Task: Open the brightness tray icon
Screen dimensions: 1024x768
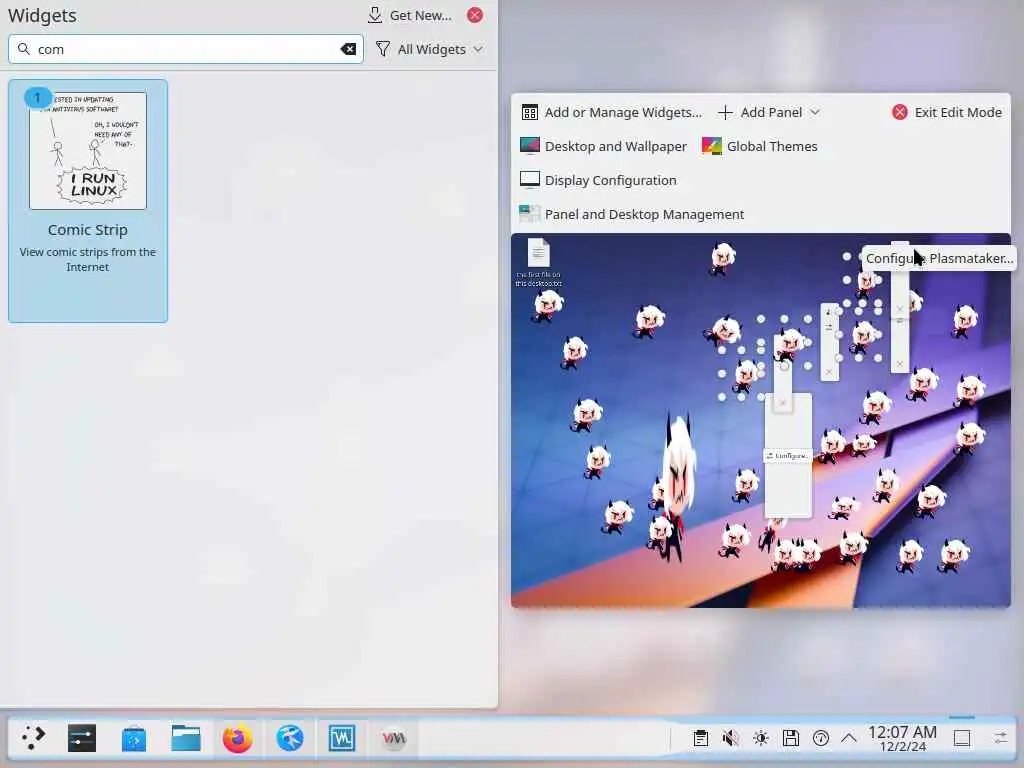Action: click(x=761, y=739)
